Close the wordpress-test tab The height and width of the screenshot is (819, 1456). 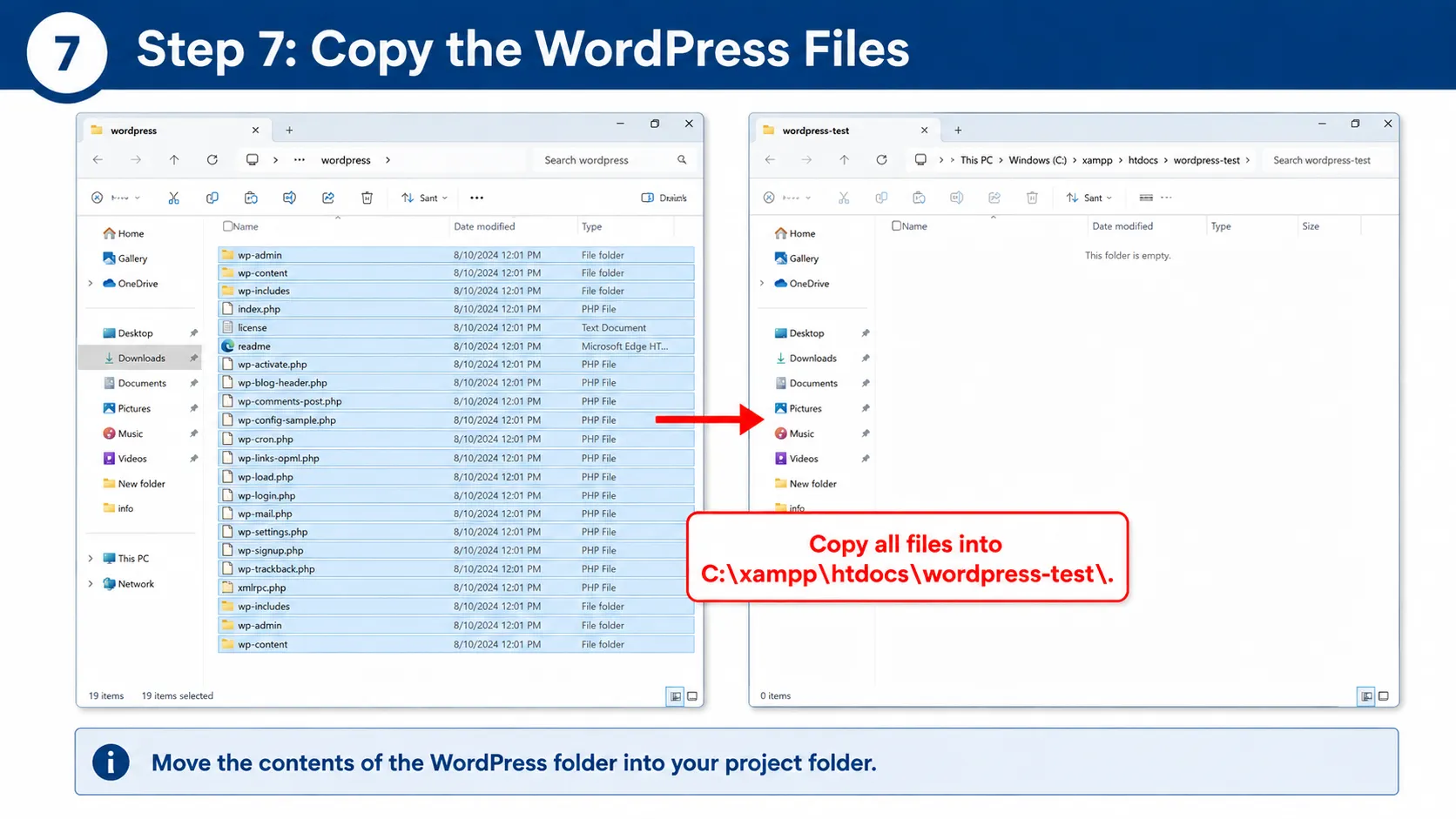point(924,131)
